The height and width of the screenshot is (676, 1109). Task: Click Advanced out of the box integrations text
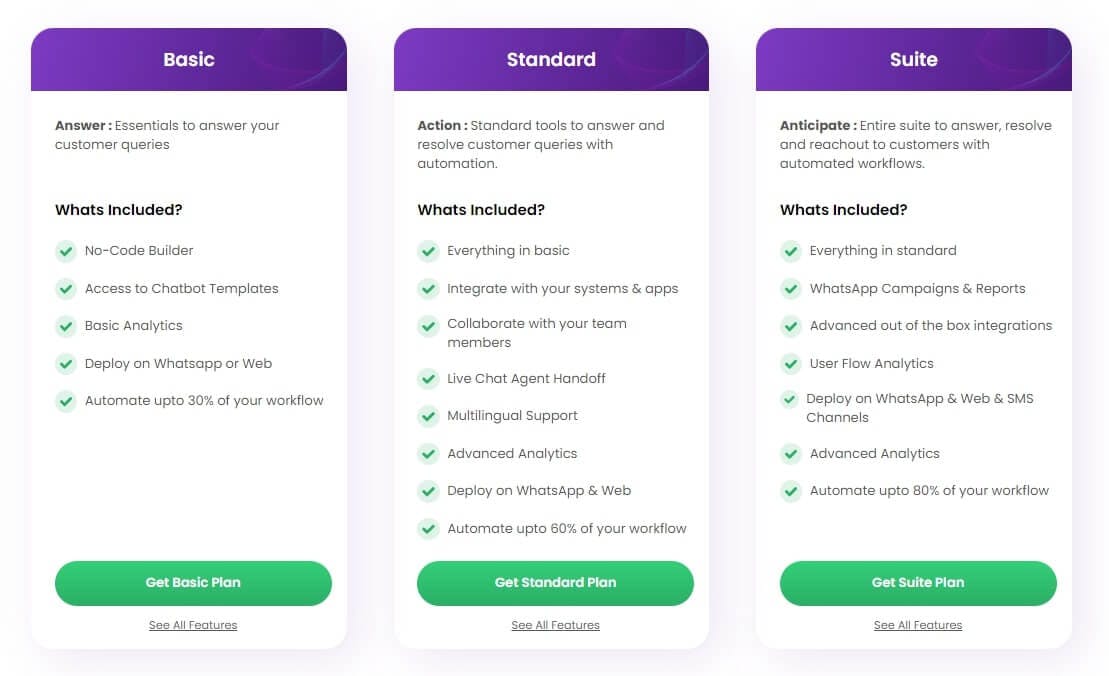[931, 326]
